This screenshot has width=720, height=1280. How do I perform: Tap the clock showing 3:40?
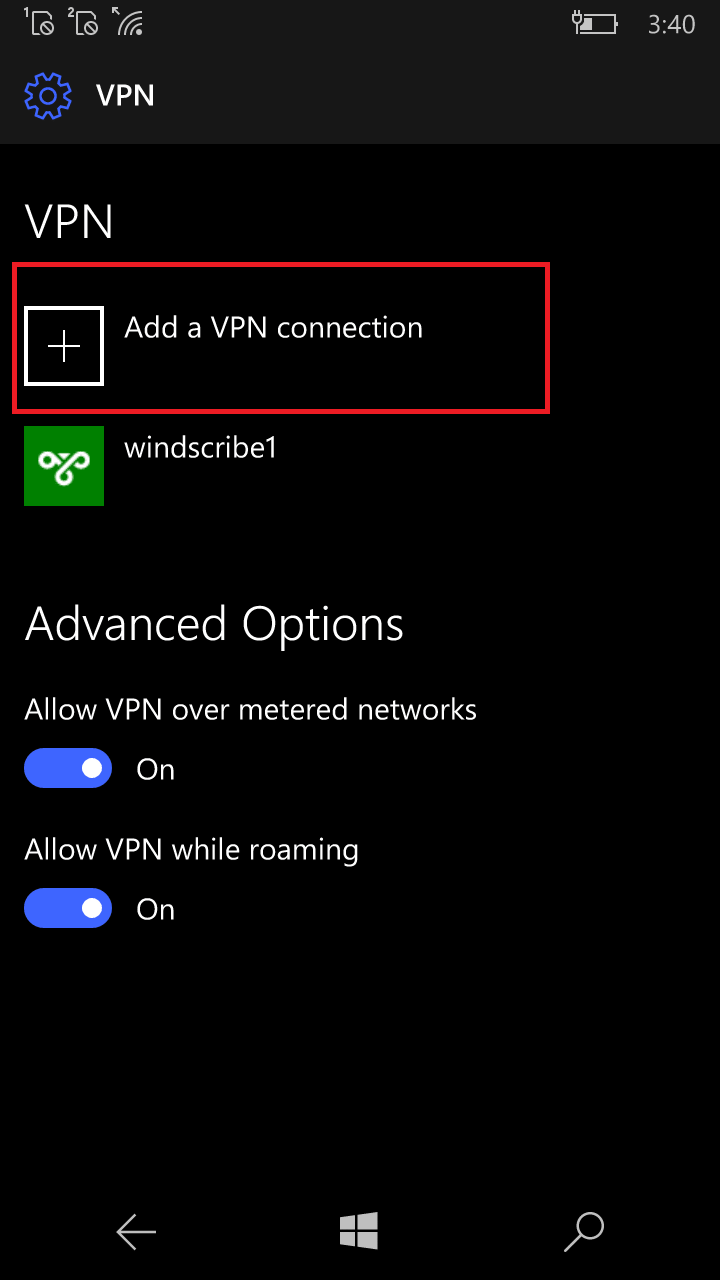pyautogui.click(x=671, y=25)
